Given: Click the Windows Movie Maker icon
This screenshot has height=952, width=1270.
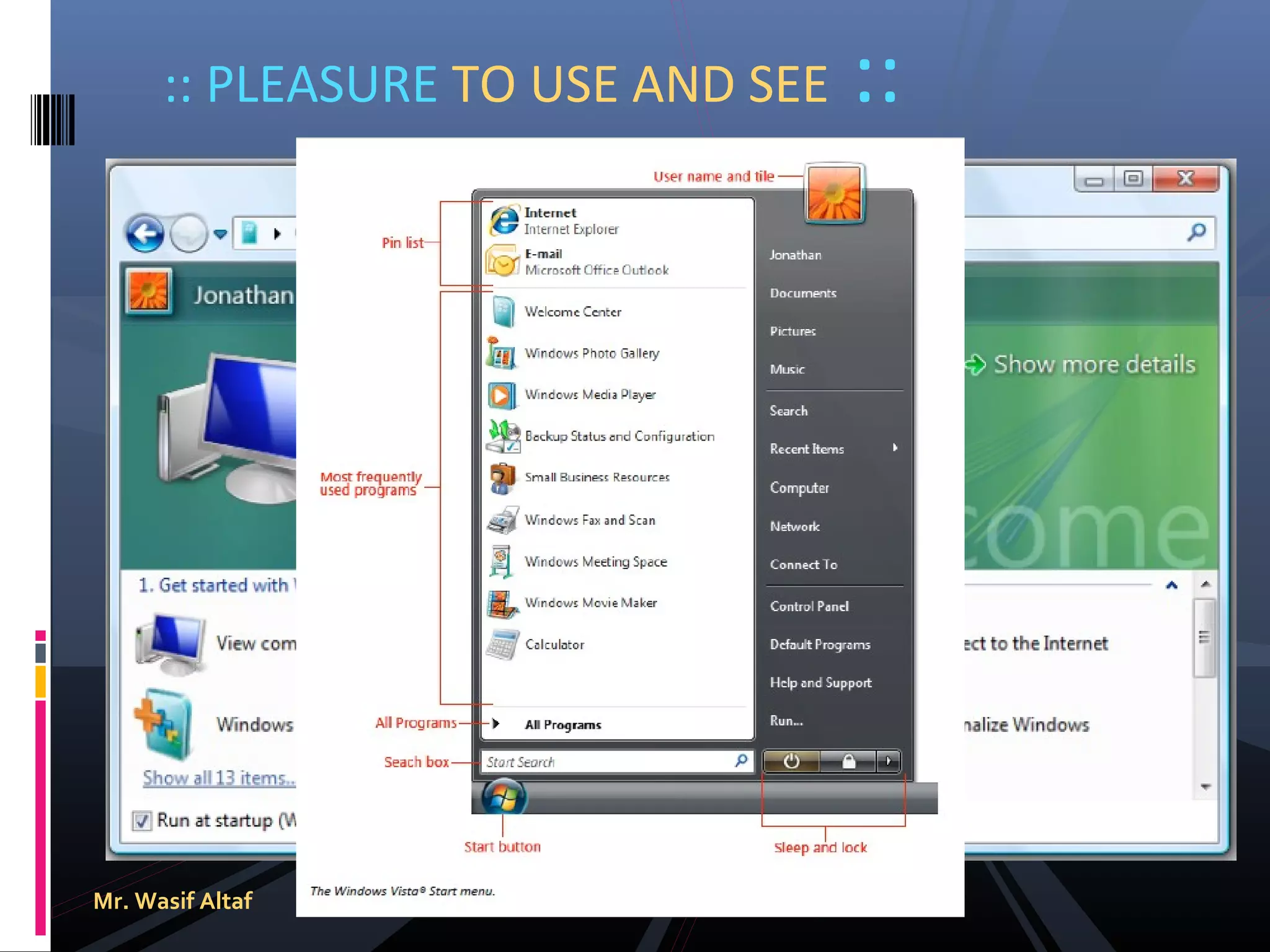Looking at the screenshot, I should point(502,603).
